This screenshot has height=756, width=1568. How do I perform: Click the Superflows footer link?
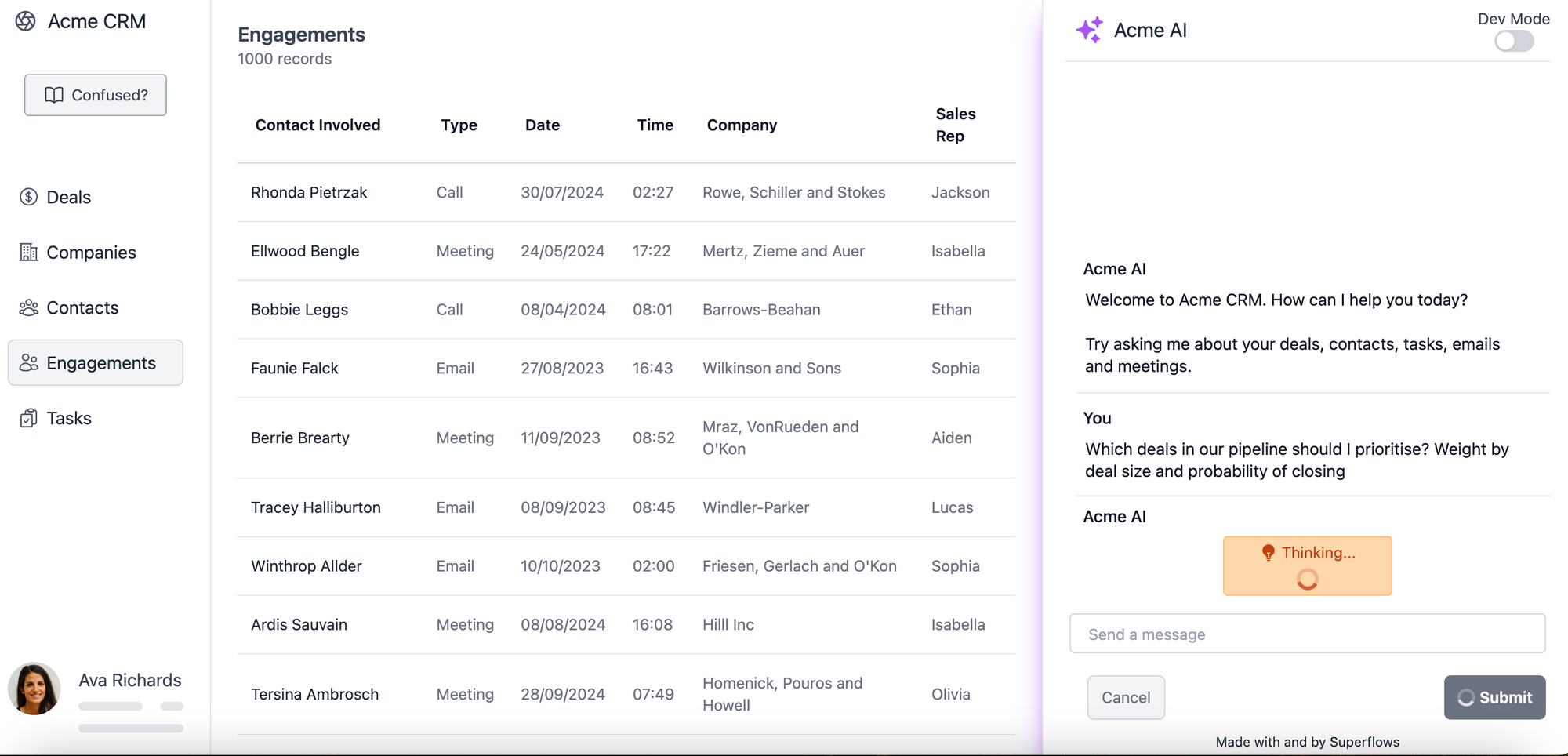[x=1363, y=742]
